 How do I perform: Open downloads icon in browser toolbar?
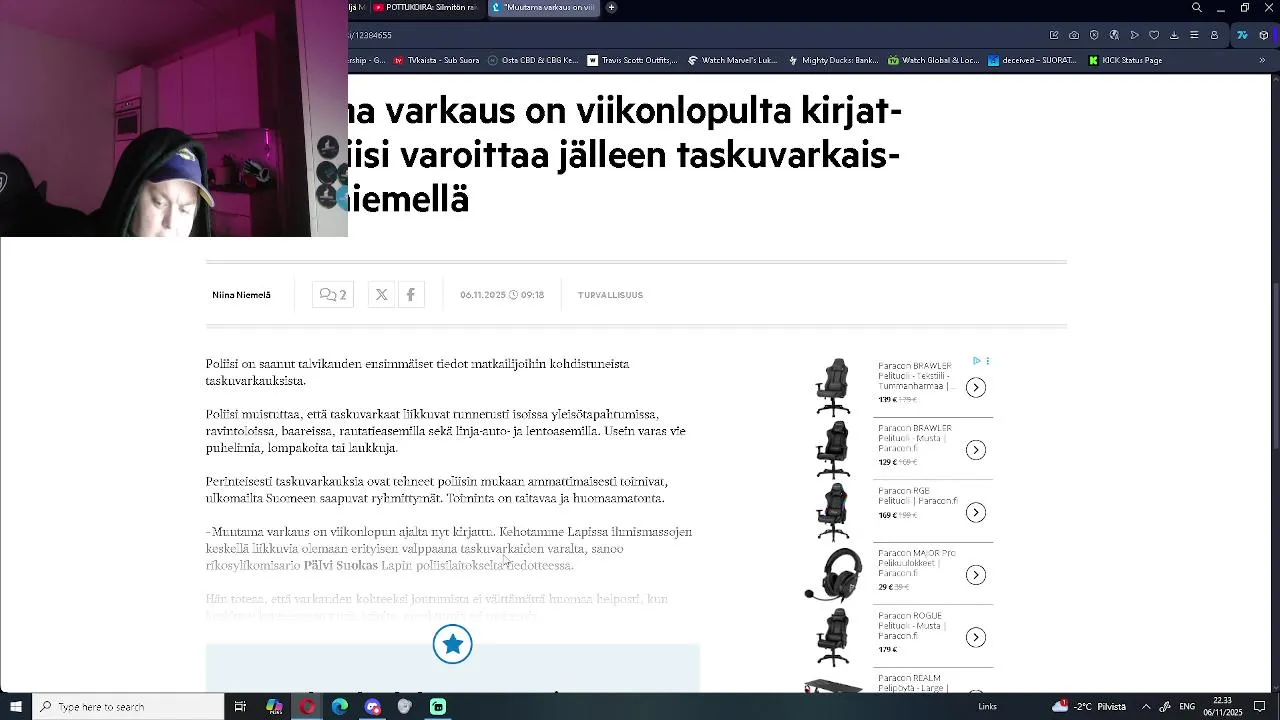coord(1174,35)
